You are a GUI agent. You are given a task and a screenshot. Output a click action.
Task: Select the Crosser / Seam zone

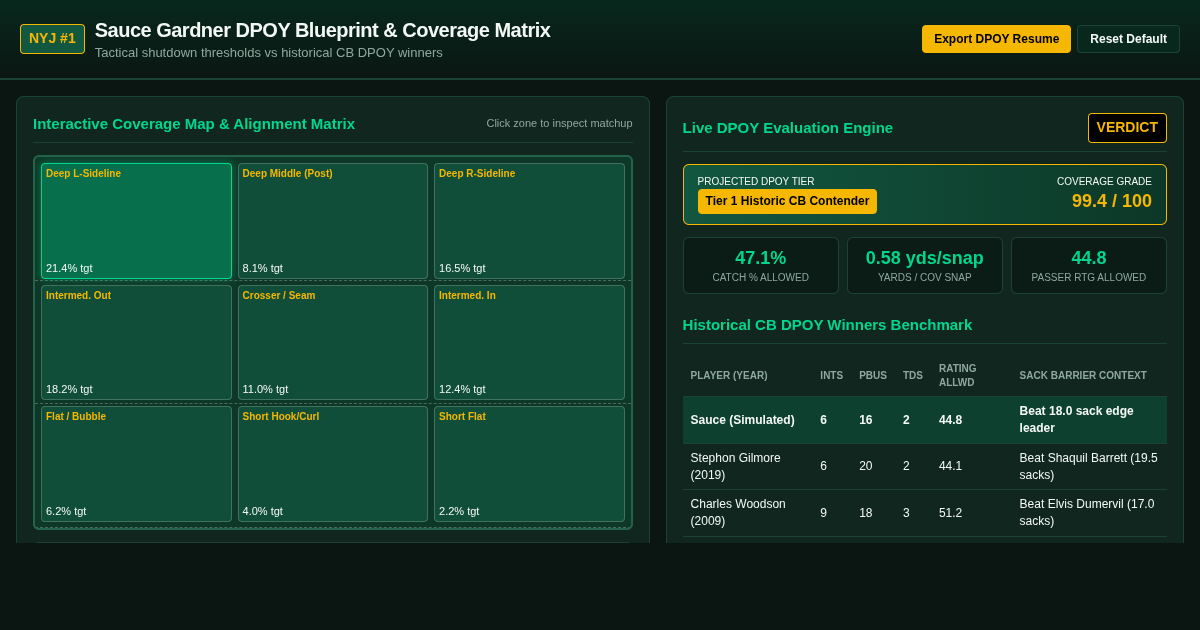[333, 343]
